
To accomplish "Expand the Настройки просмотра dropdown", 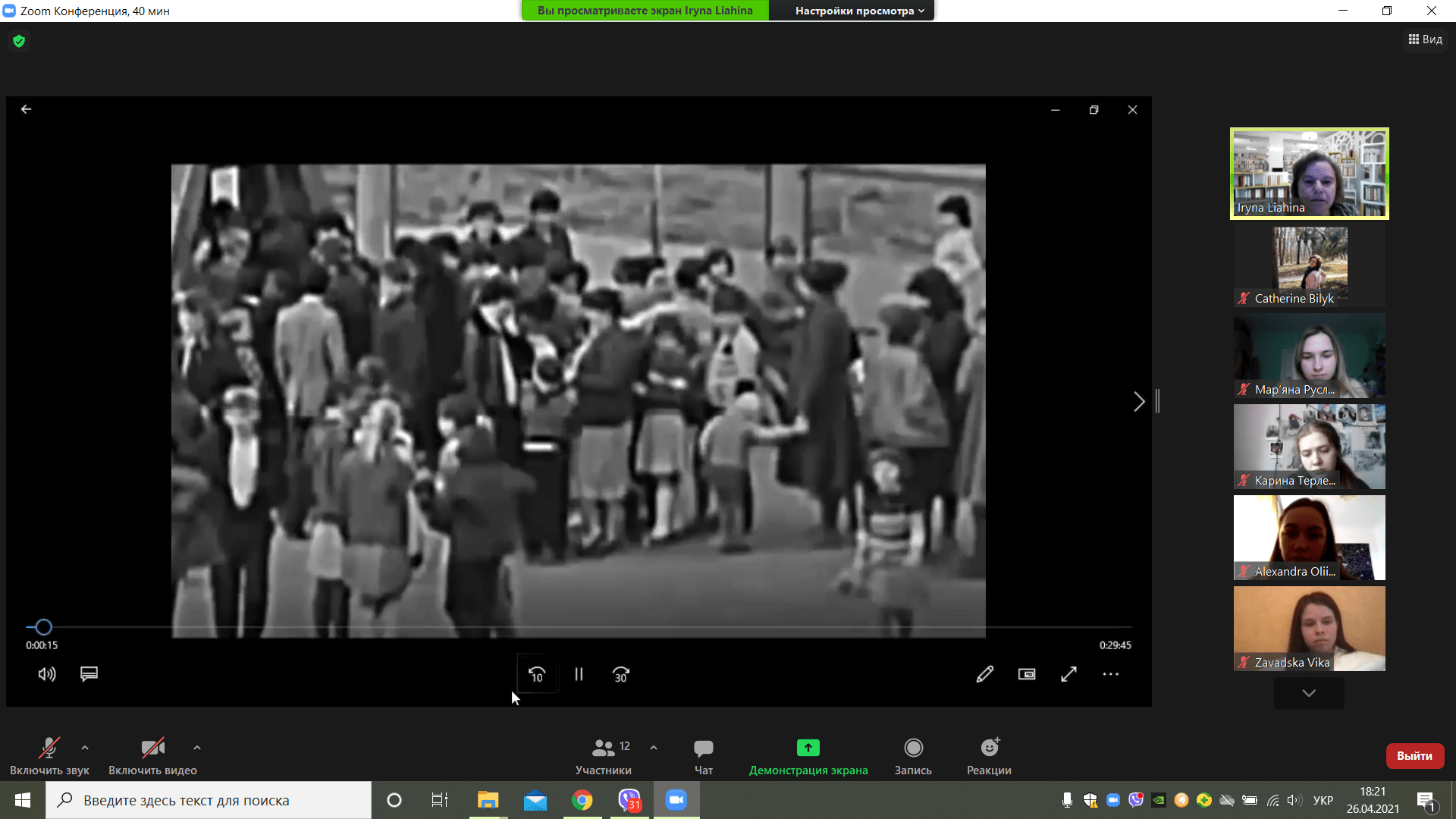I will [858, 11].
